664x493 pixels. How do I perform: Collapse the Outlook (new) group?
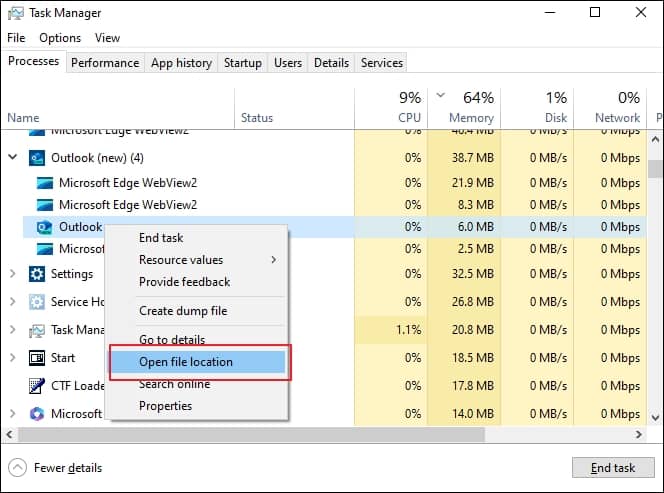point(13,157)
